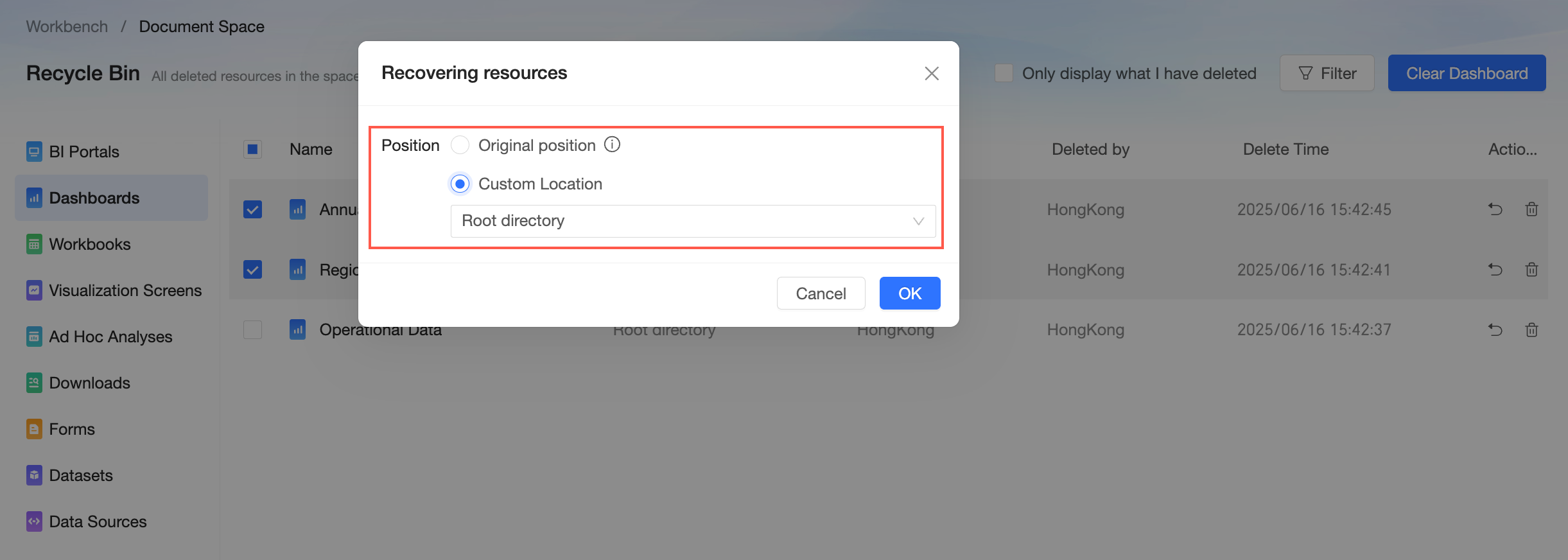This screenshot has height=560, width=1568.
Task: Click restore icon for Operational Data row
Action: (1495, 330)
